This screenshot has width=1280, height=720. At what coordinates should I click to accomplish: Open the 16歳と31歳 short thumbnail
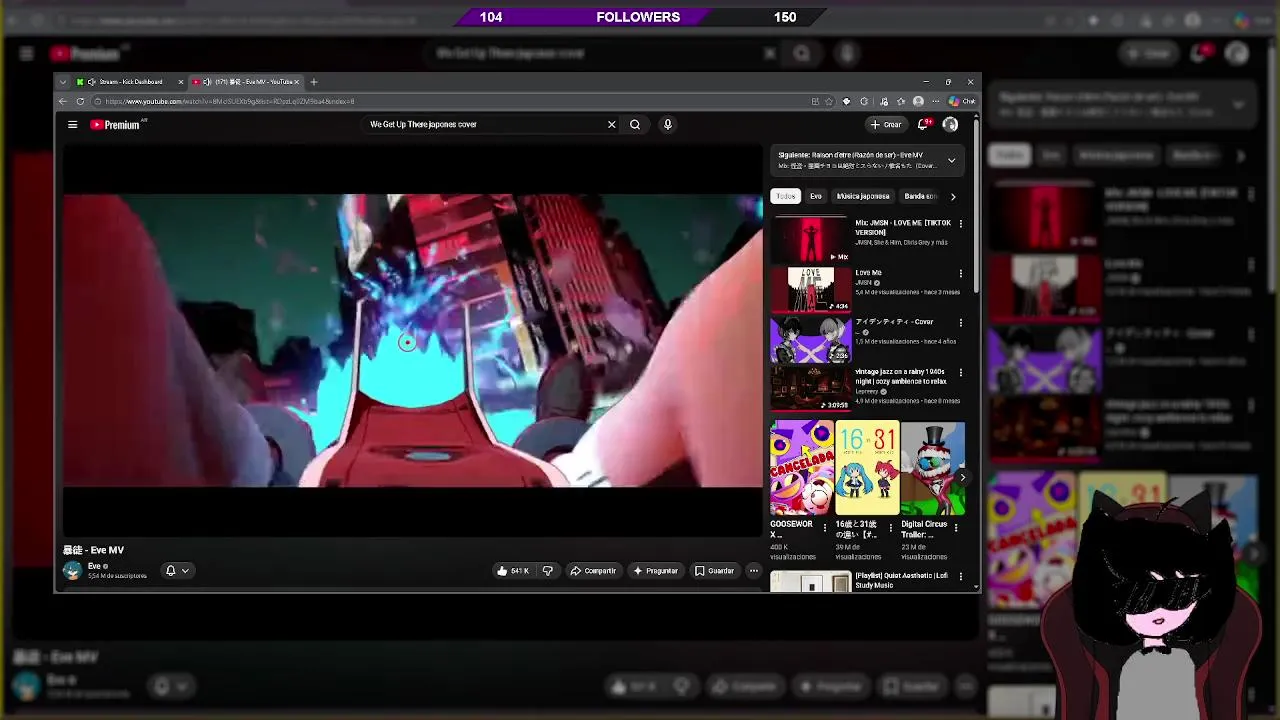coord(867,468)
